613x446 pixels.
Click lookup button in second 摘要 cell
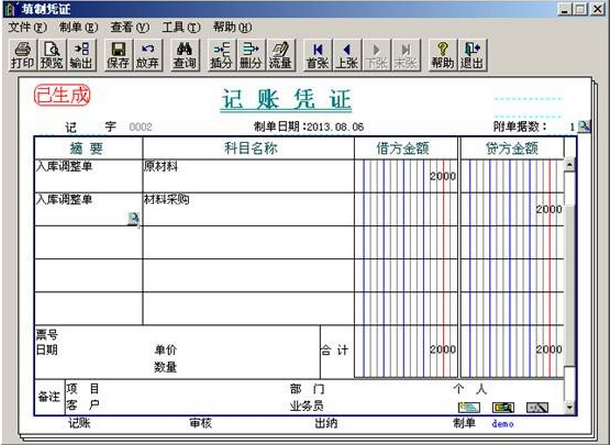coord(133,218)
